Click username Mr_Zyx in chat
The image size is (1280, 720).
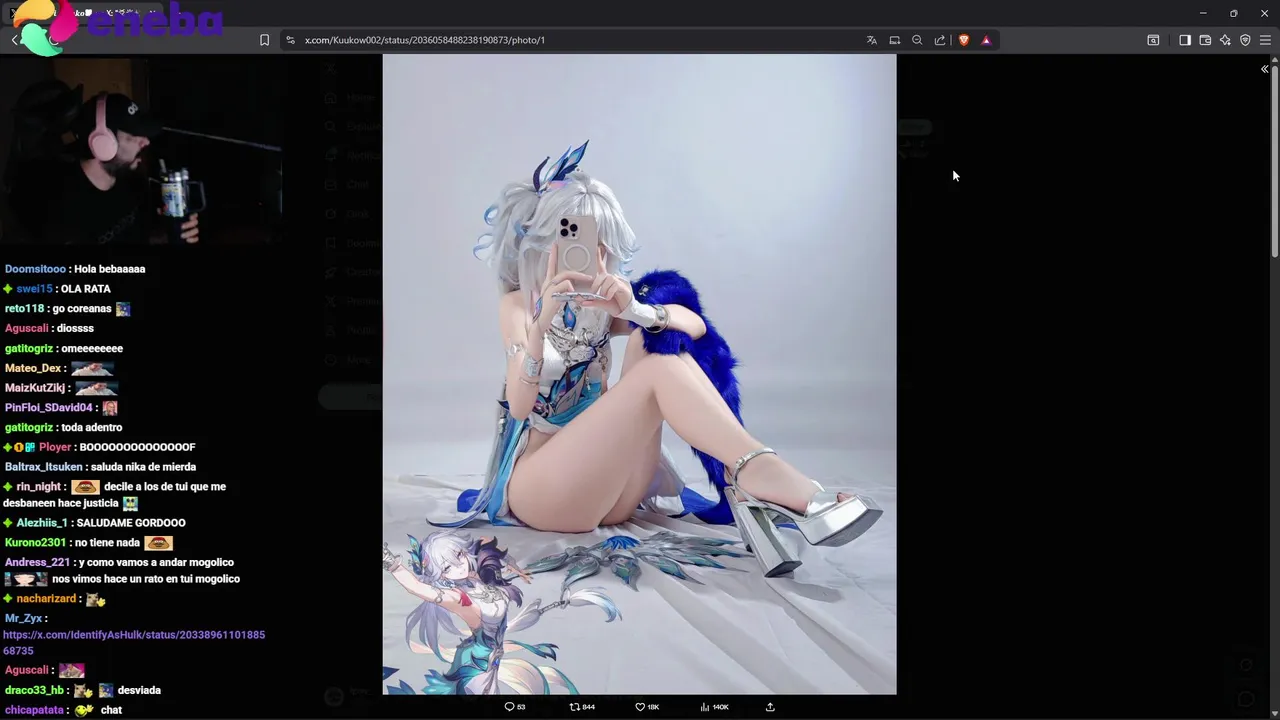[x=23, y=619]
